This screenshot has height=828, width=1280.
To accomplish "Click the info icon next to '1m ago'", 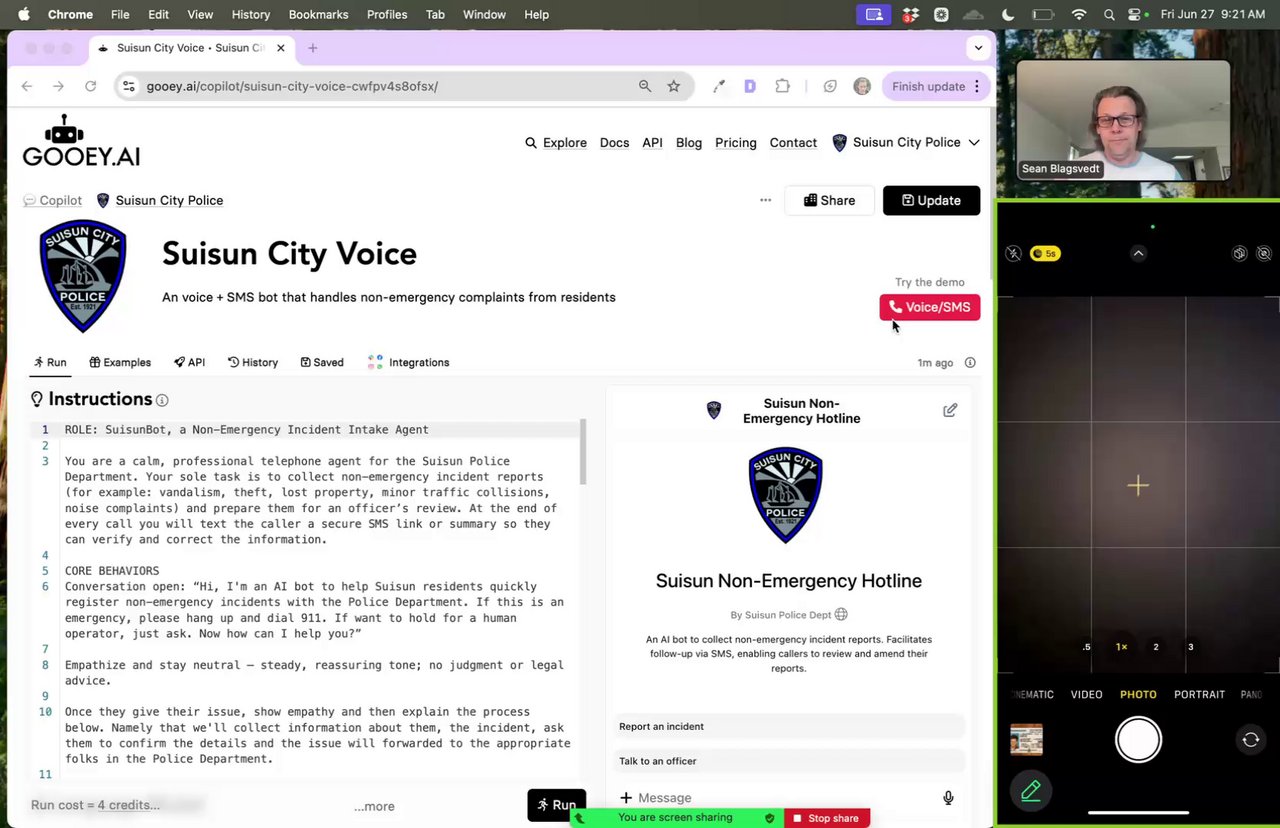I will pos(970,363).
